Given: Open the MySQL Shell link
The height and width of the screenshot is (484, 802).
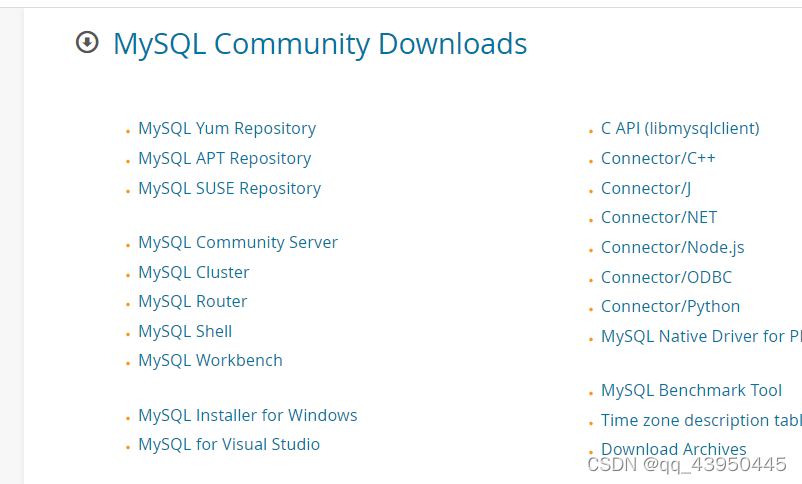Looking at the screenshot, I should 185,331.
